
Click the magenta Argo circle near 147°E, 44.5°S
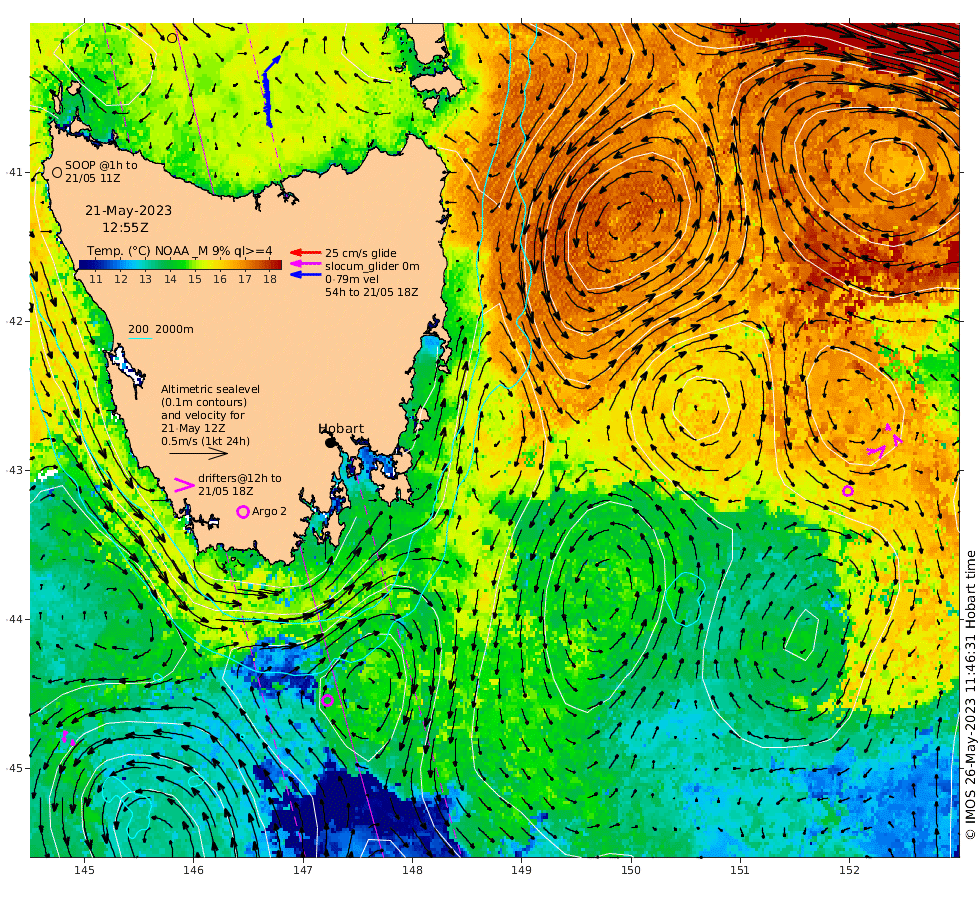pyautogui.click(x=327, y=700)
